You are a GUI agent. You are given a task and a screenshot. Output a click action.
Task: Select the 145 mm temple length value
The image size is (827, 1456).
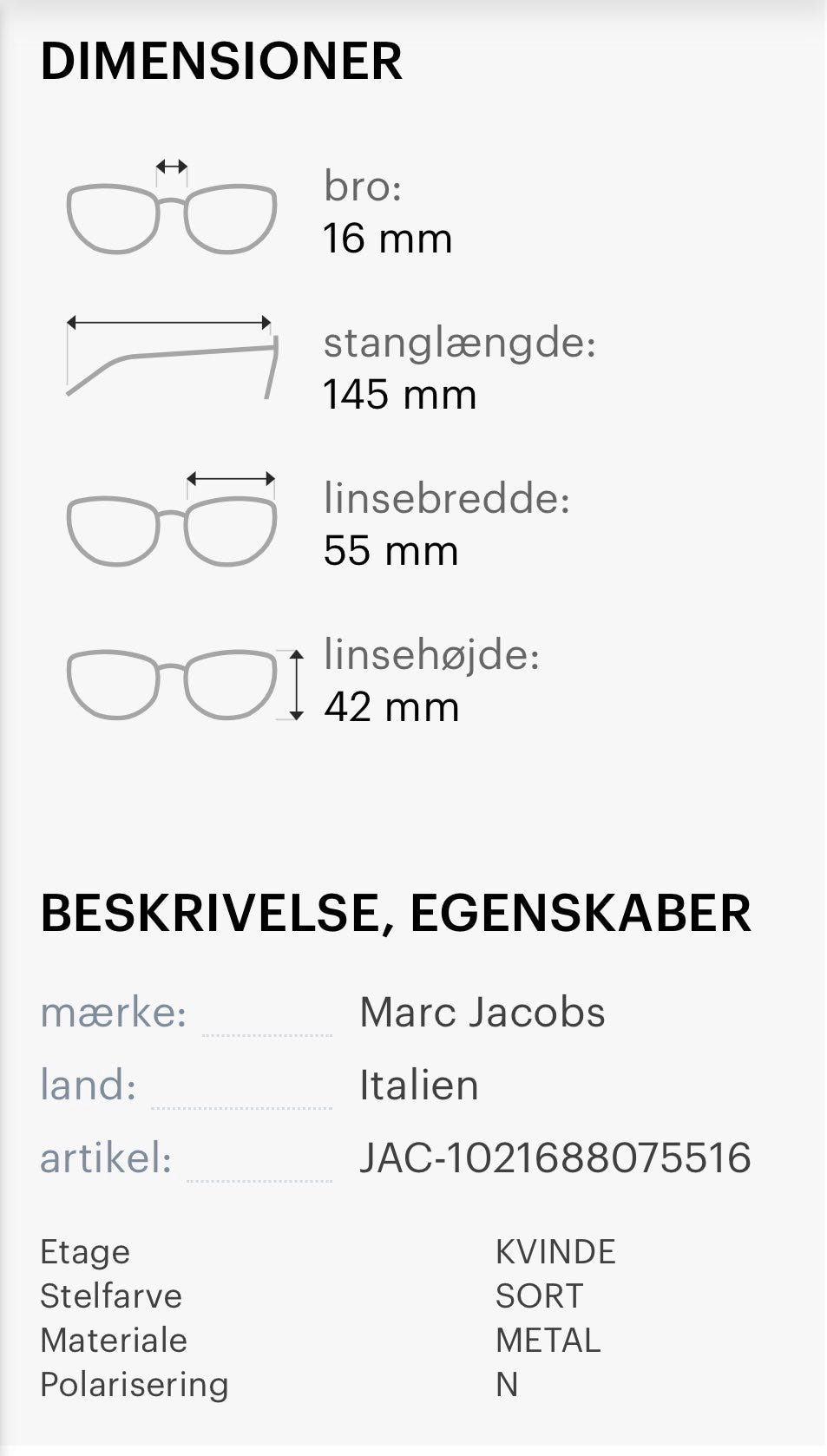[x=399, y=395]
